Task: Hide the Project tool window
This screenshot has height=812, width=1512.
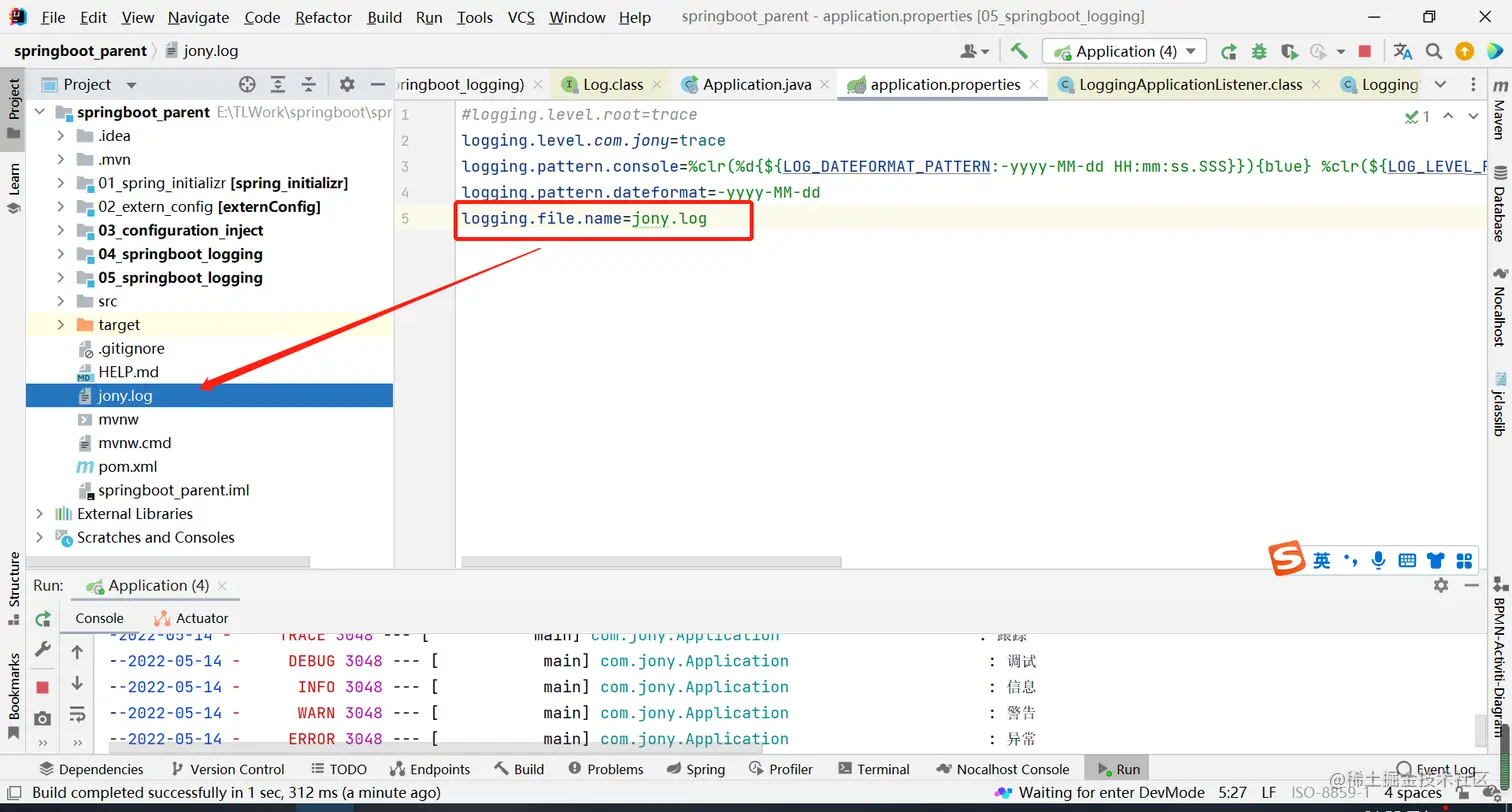Action: 378,85
